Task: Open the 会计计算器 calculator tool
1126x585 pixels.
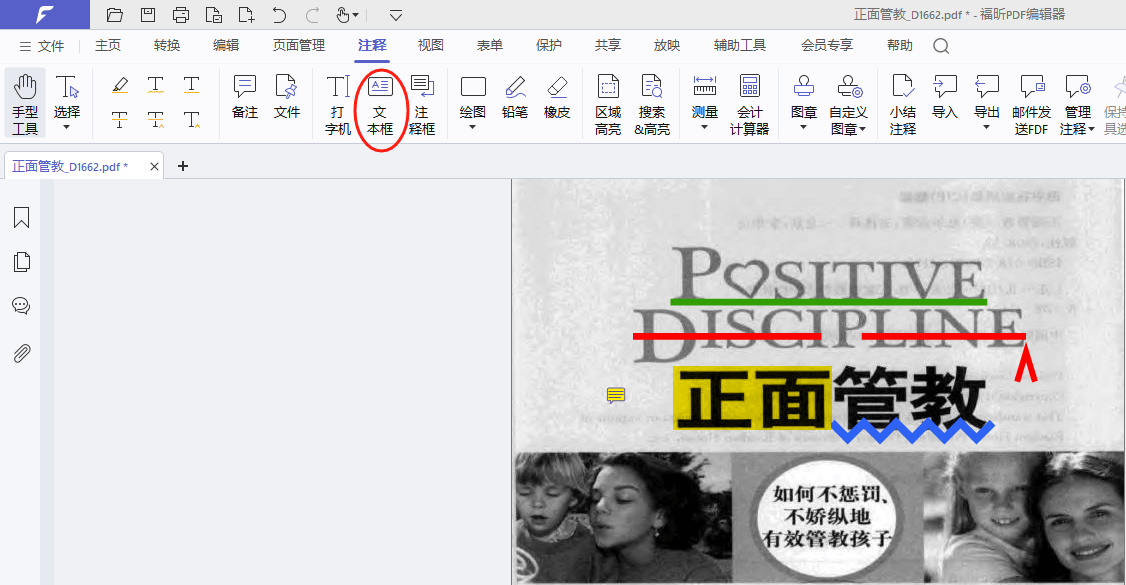Action: pyautogui.click(x=749, y=104)
